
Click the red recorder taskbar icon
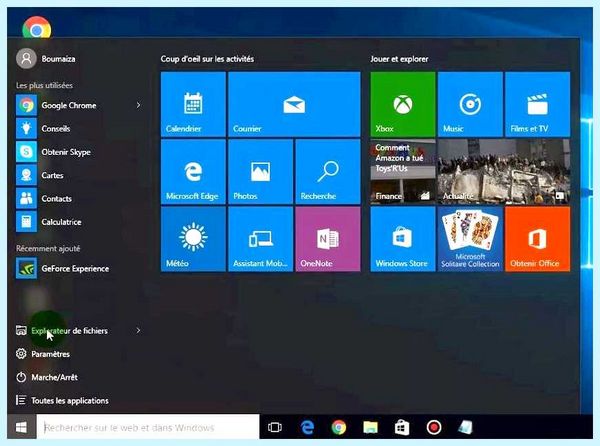(434, 427)
